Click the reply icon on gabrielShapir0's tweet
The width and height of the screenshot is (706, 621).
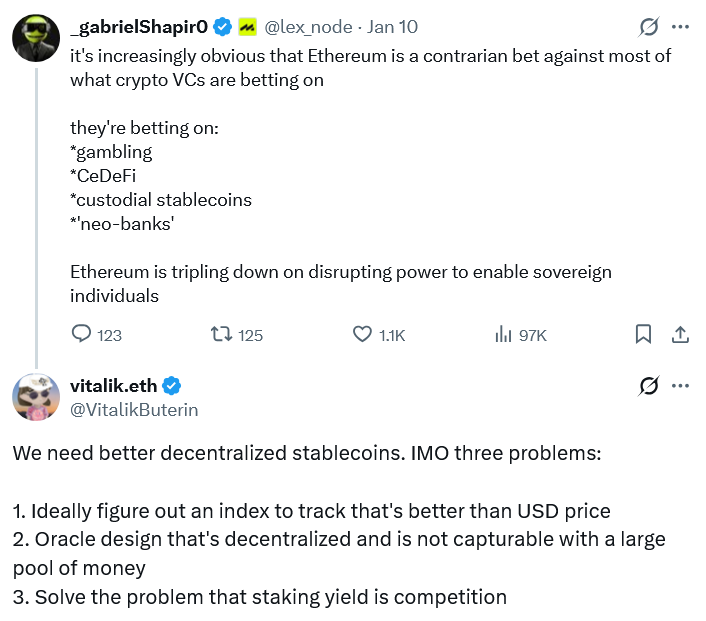point(83,334)
